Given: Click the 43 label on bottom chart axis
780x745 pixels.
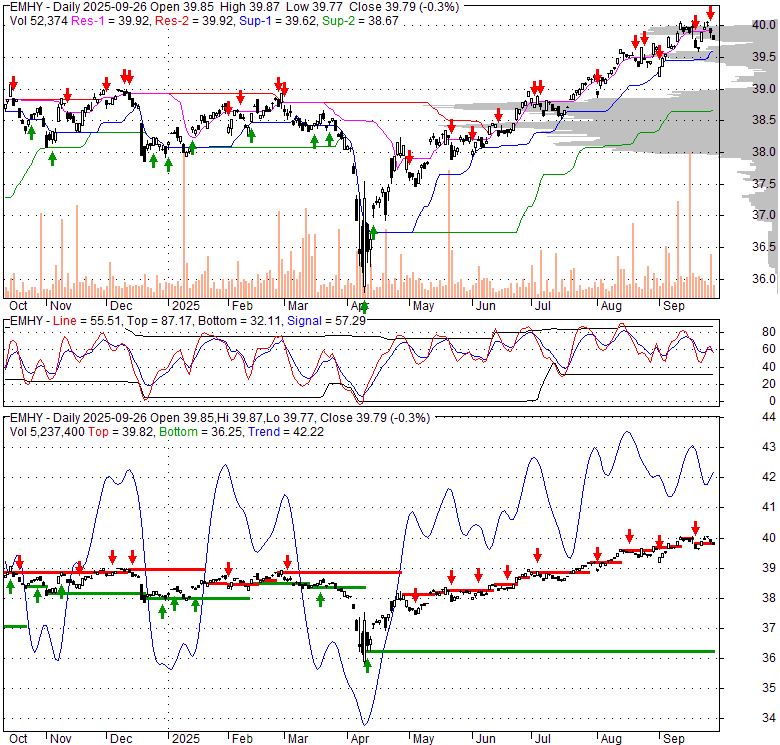Looking at the screenshot, I should click(769, 447).
